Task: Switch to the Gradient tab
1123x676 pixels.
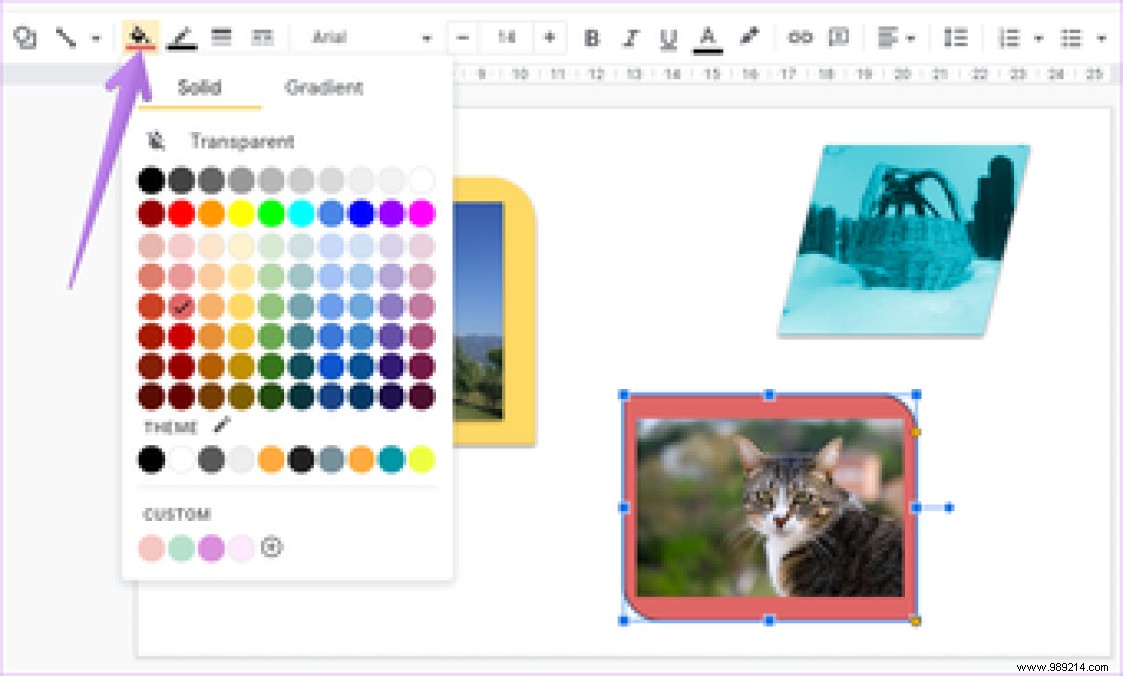Action: point(323,87)
